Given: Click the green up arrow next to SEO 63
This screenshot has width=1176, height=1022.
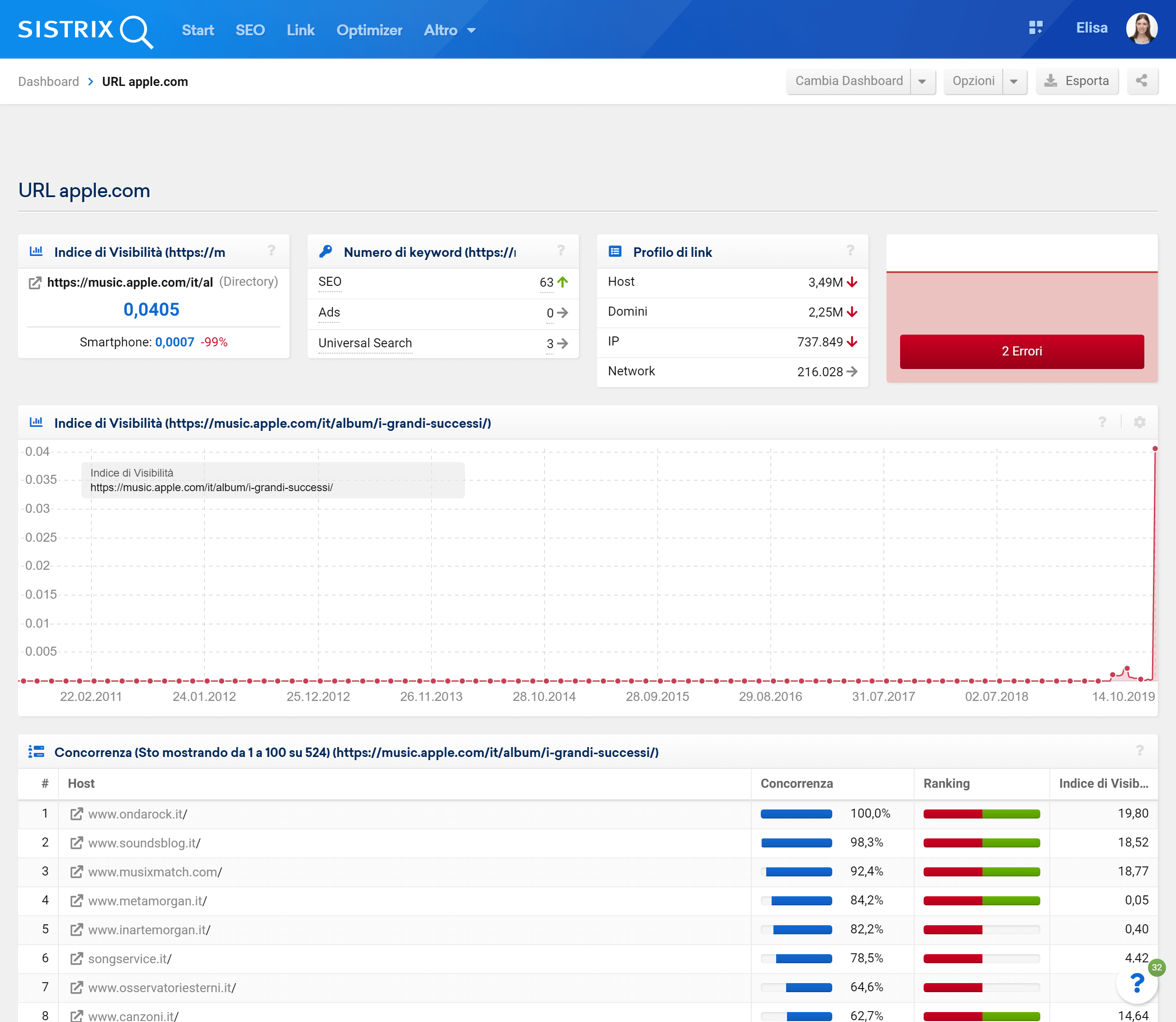Looking at the screenshot, I should [x=563, y=282].
